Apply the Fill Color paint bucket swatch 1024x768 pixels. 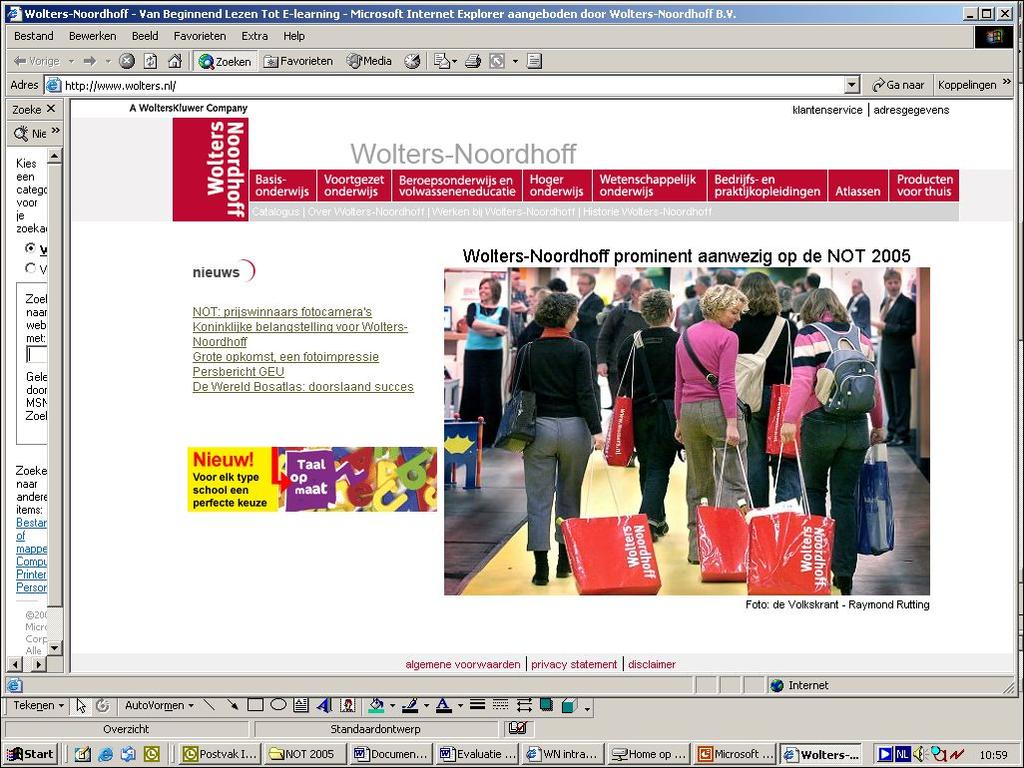coord(377,705)
